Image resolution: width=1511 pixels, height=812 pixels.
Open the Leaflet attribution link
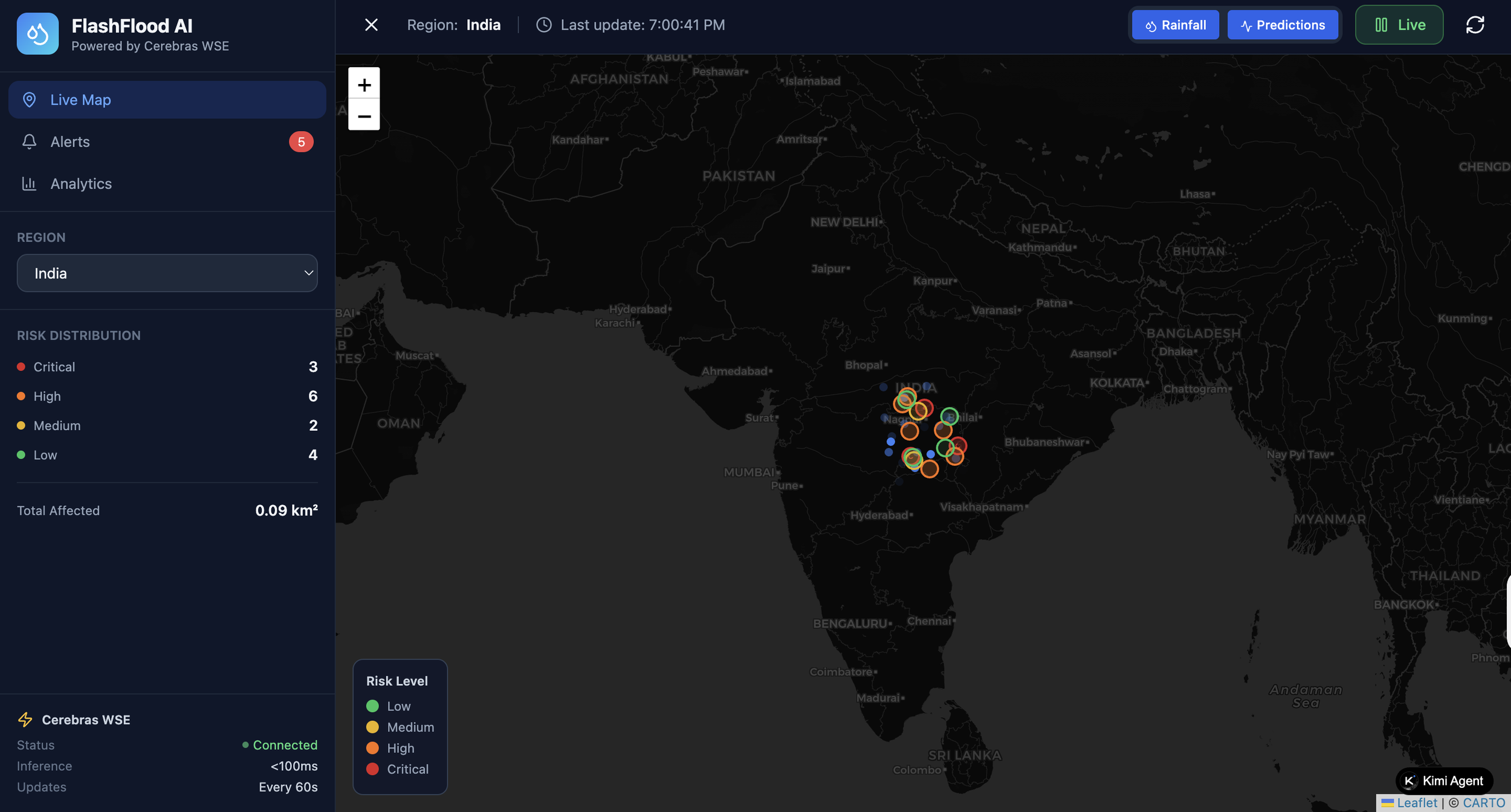(1416, 803)
